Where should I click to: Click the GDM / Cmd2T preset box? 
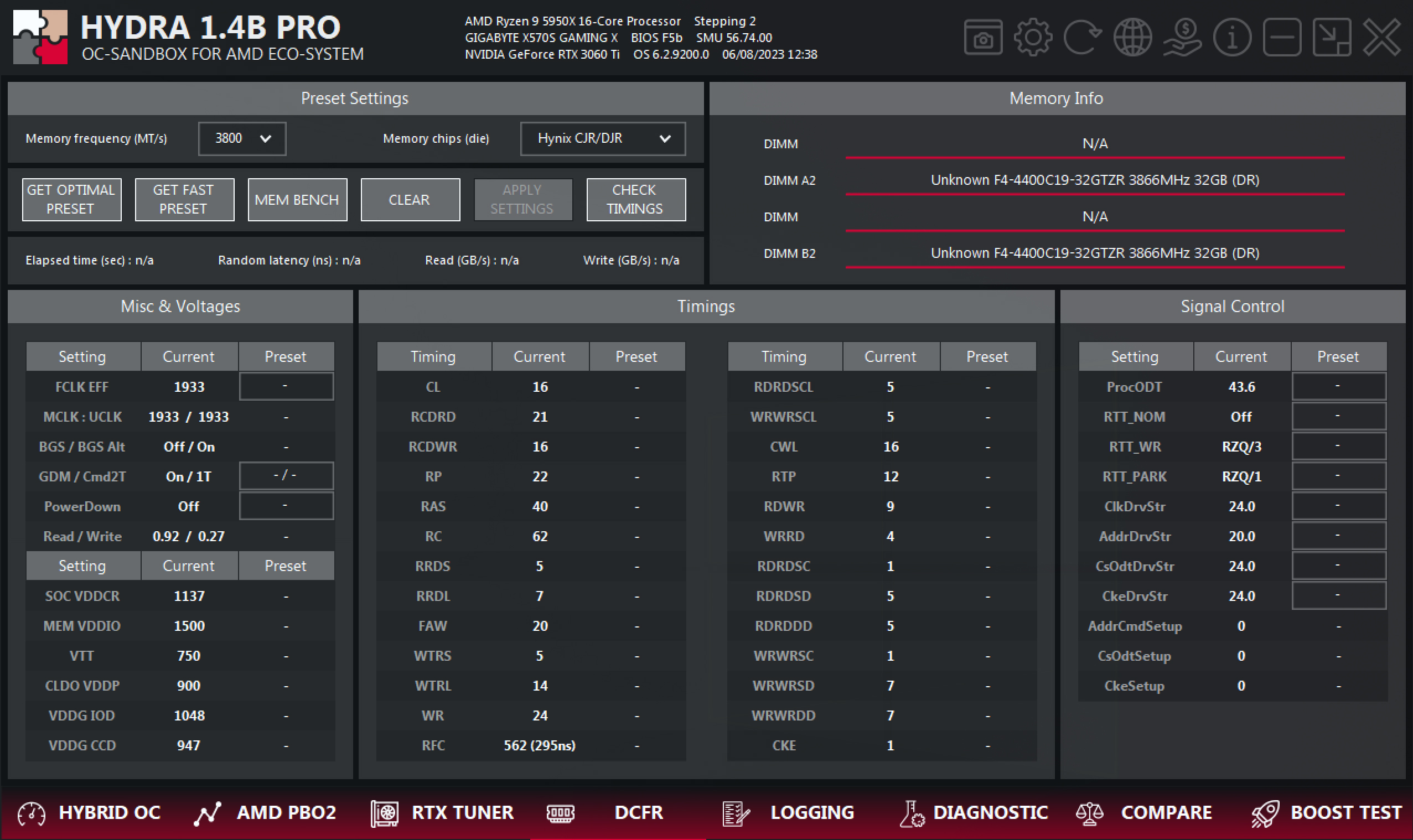[286, 475]
